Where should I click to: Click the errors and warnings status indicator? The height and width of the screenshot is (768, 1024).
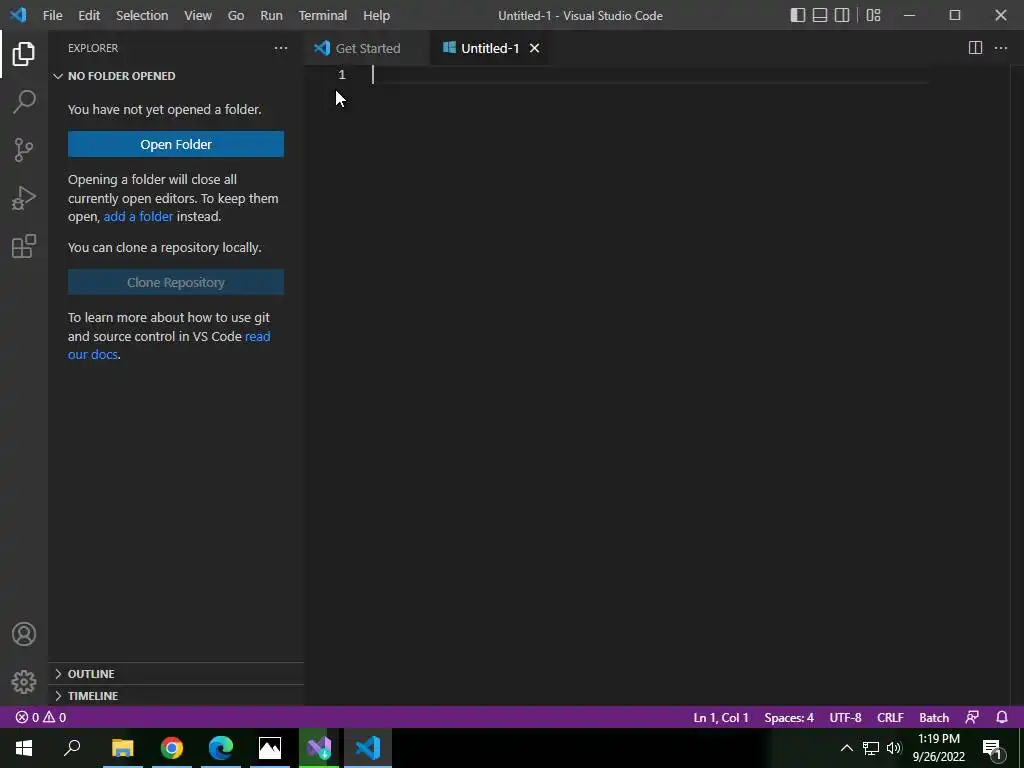[x=40, y=717]
